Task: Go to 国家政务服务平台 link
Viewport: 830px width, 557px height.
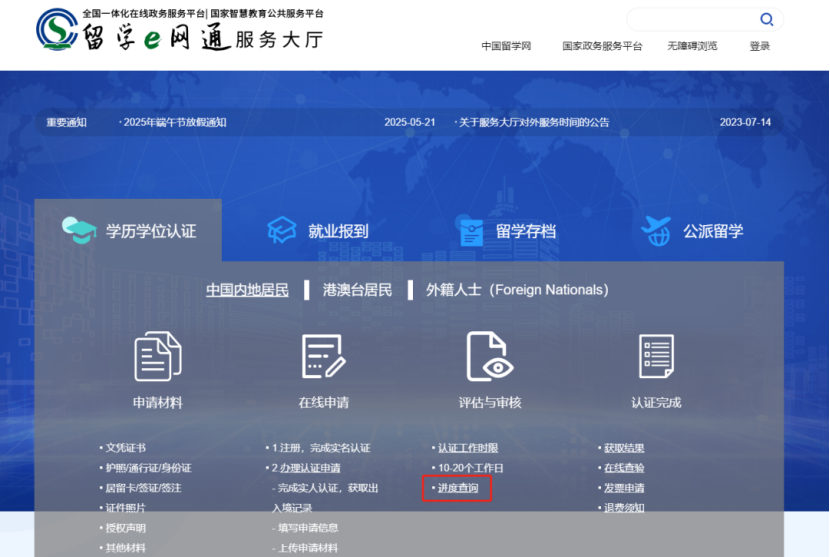Action: (x=602, y=46)
